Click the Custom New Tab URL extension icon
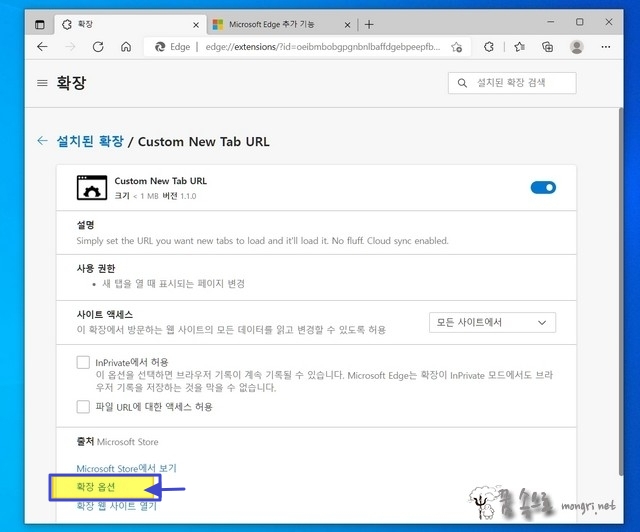Viewport: 640px width, 532px height. point(92,188)
